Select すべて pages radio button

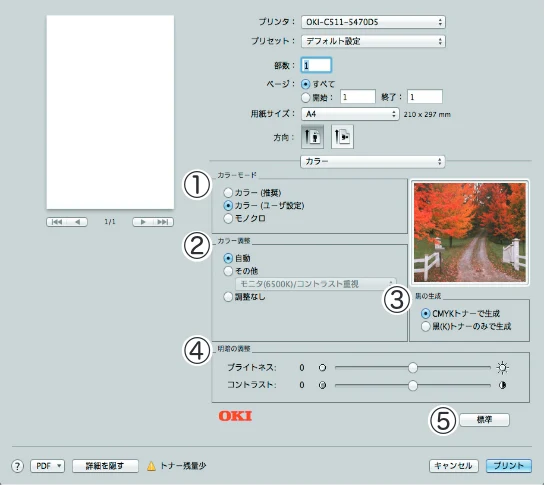[x=305, y=84]
